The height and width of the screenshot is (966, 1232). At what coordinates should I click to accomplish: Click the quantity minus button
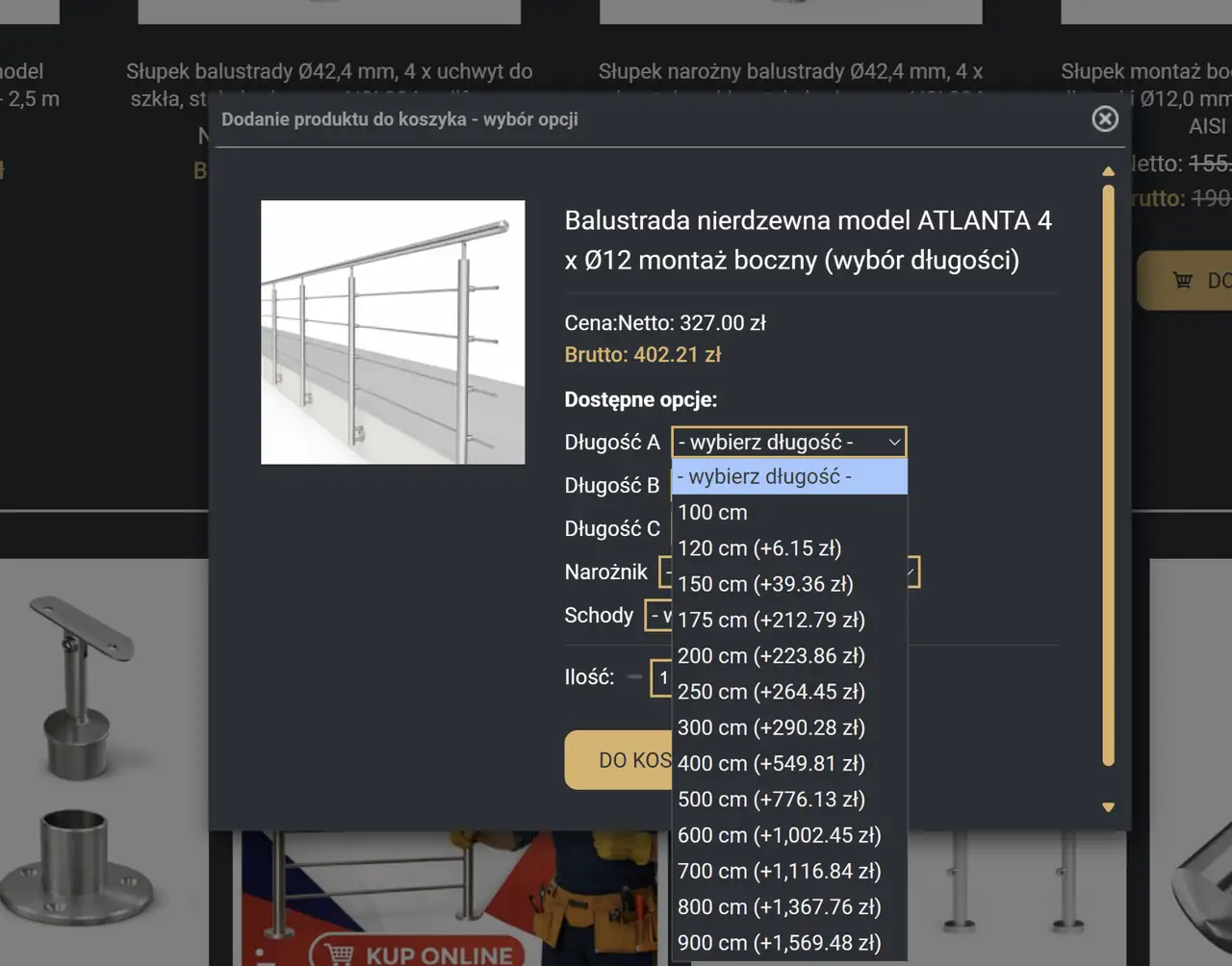(634, 676)
